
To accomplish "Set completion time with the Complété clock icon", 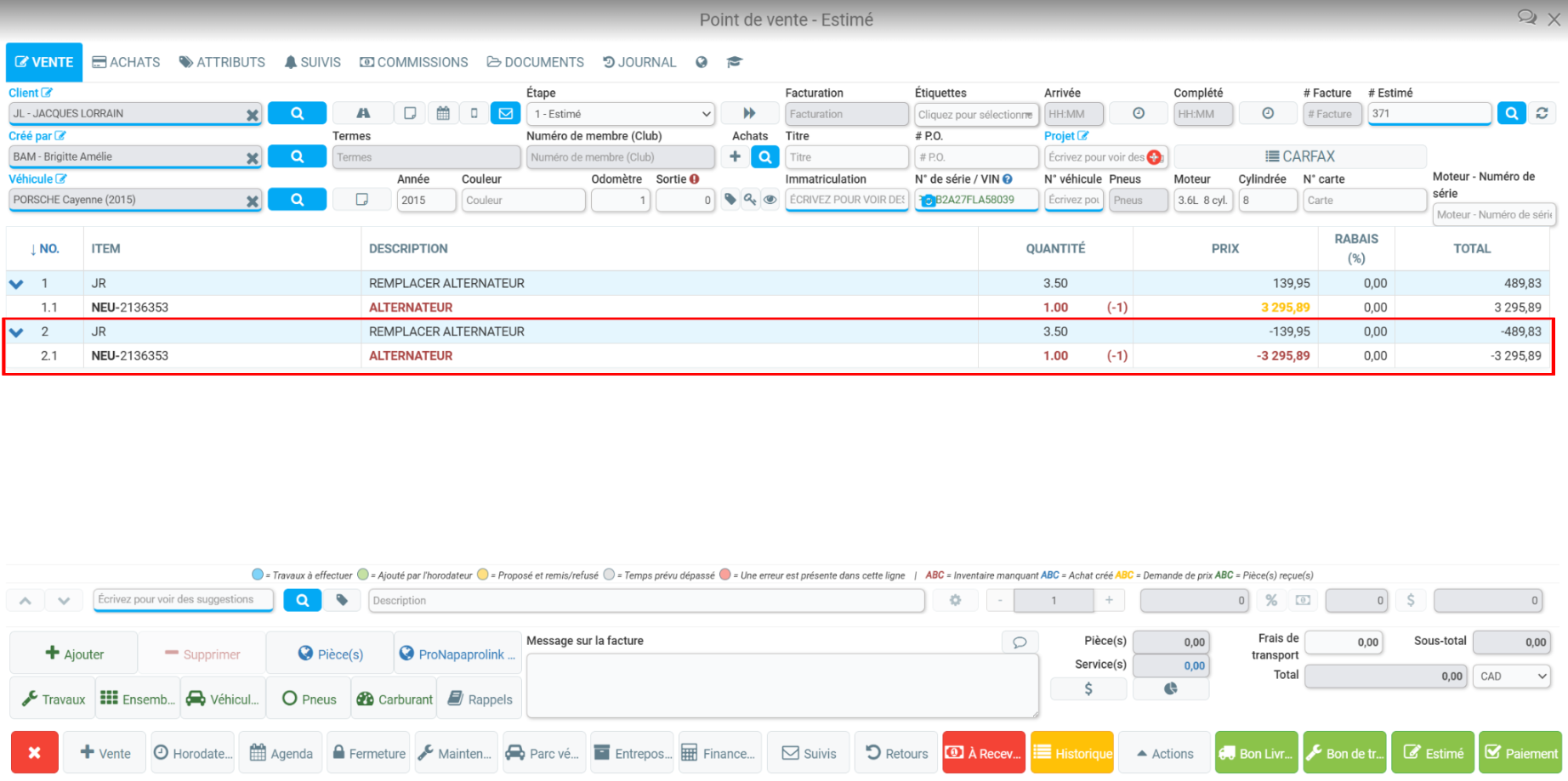I will pyautogui.click(x=1268, y=113).
